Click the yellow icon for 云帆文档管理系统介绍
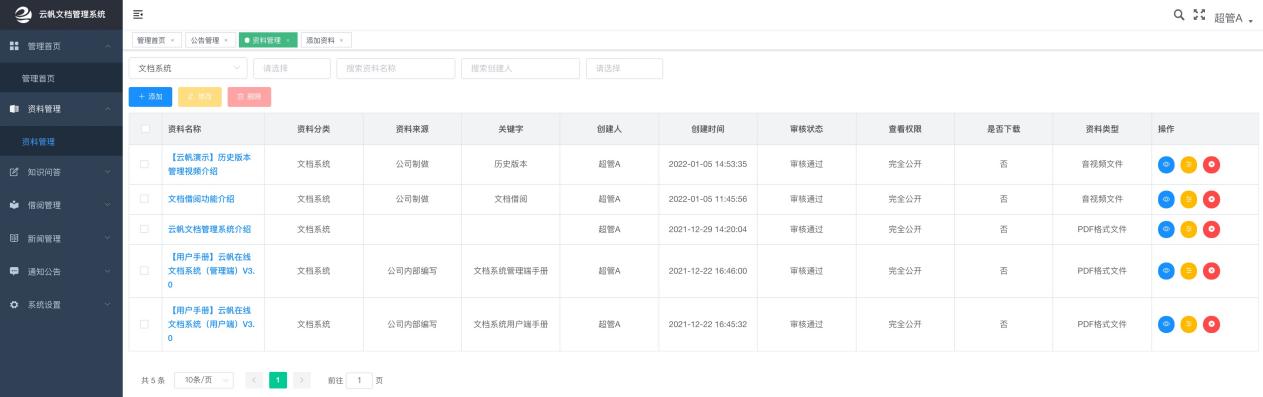The height and width of the screenshot is (397, 1263). pos(1189,229)
